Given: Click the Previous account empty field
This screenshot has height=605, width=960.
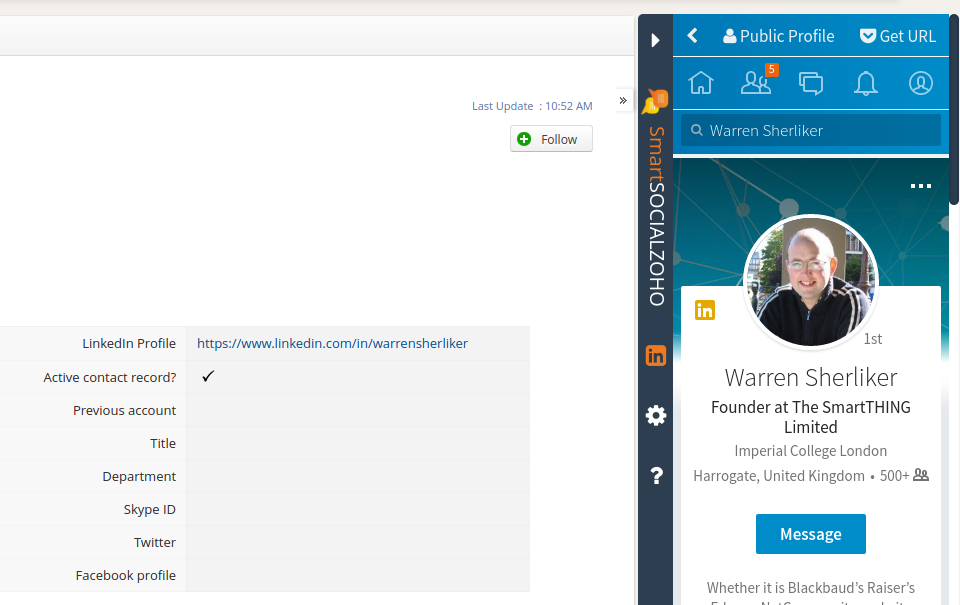Looking at the screenshot, I should pyautogui.click(x=358, y=410).
